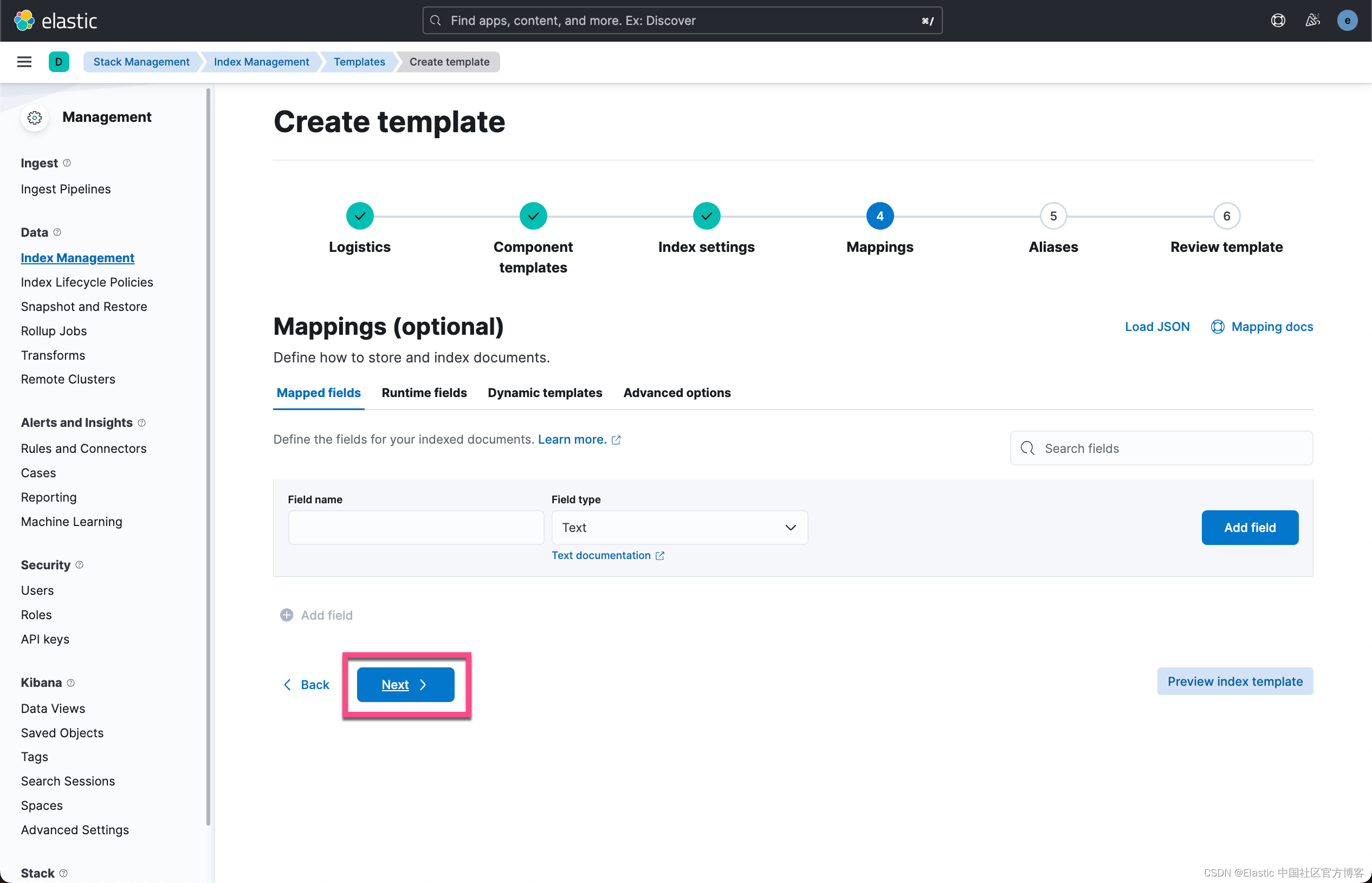The image size is (1372, 883).
Task: Open the newsfeed celebration icon
Action: coord(1312,21)
